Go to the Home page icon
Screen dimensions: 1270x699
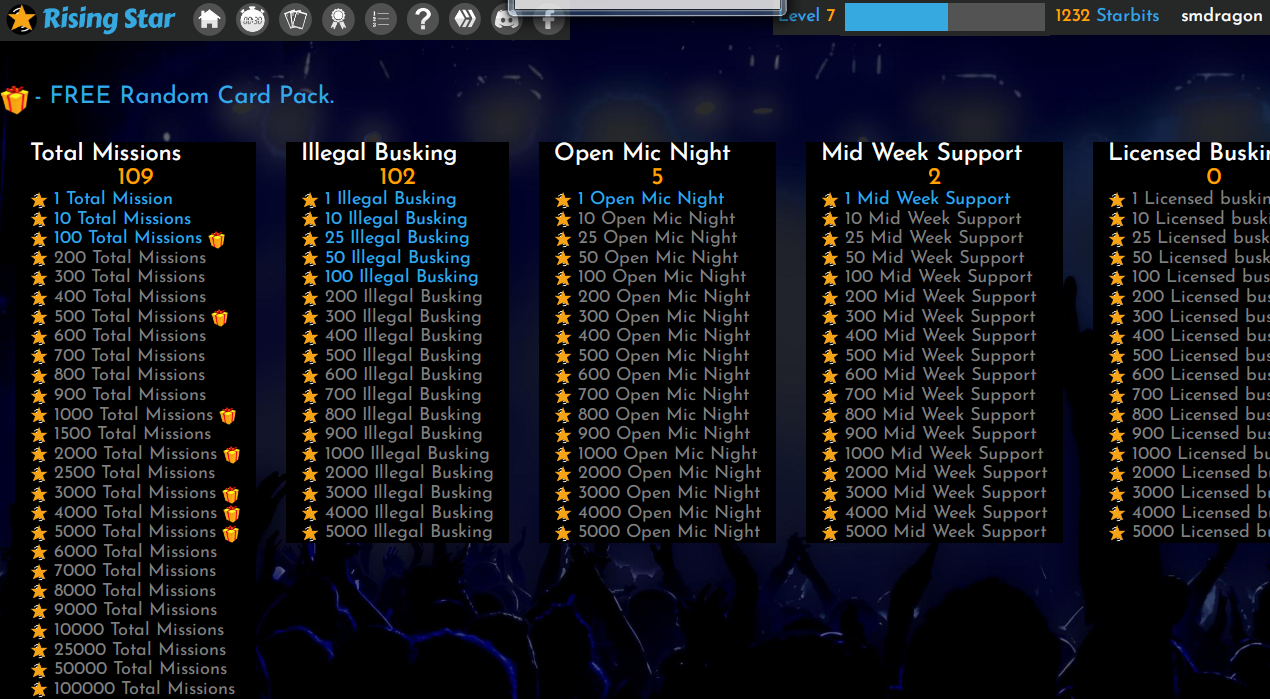pos(208,19)
